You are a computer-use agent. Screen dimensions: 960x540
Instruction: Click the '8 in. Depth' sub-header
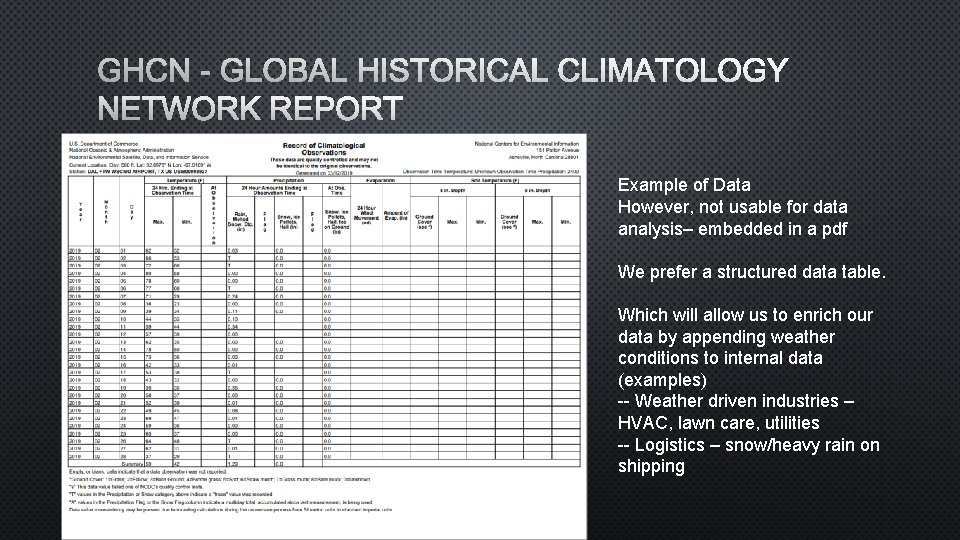pyautogui.click(x=538, y=190)
